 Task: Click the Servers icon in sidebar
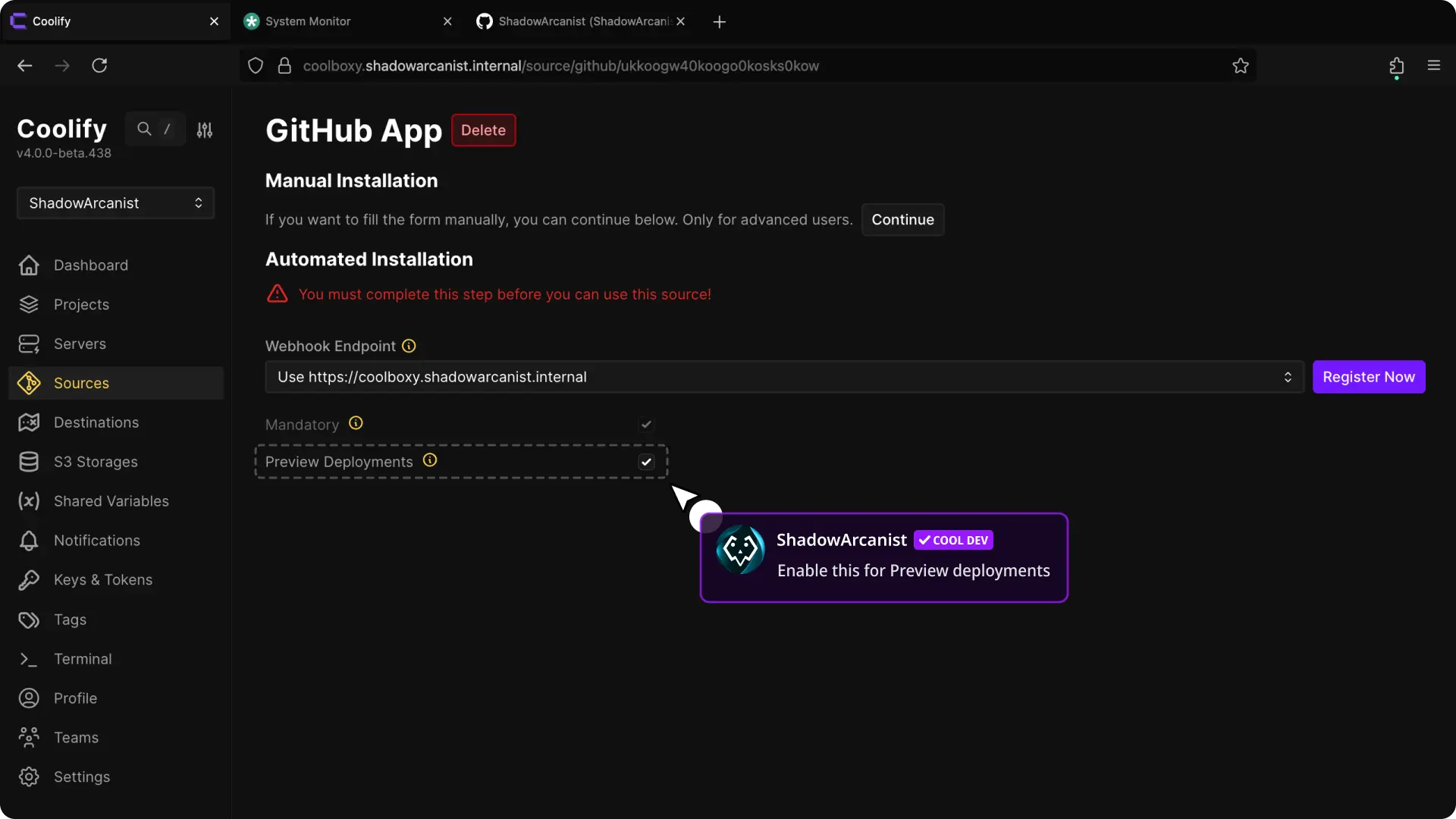tap(29, 344)
